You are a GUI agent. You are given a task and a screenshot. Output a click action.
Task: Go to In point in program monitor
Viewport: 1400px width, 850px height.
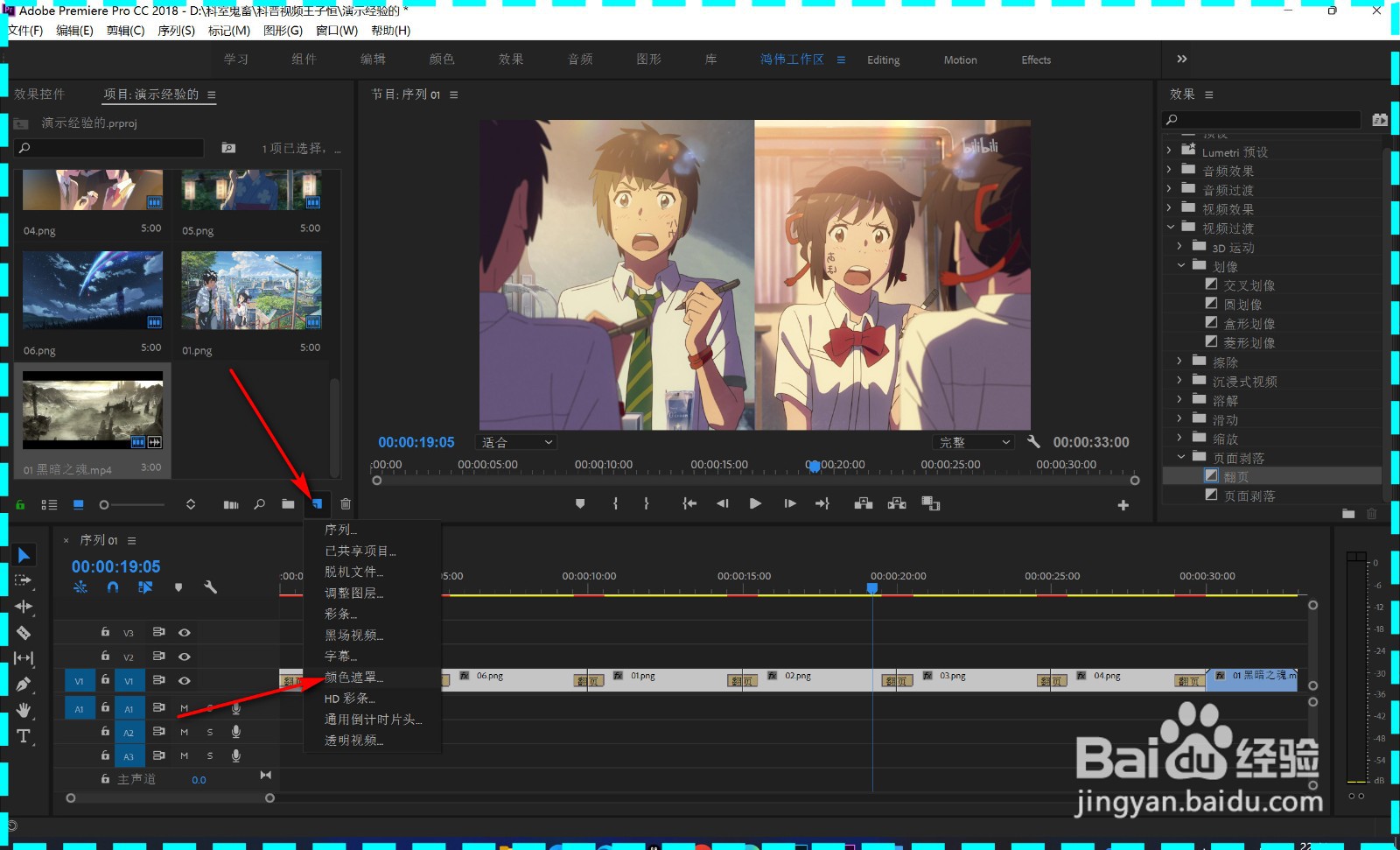tap(689, 503)
